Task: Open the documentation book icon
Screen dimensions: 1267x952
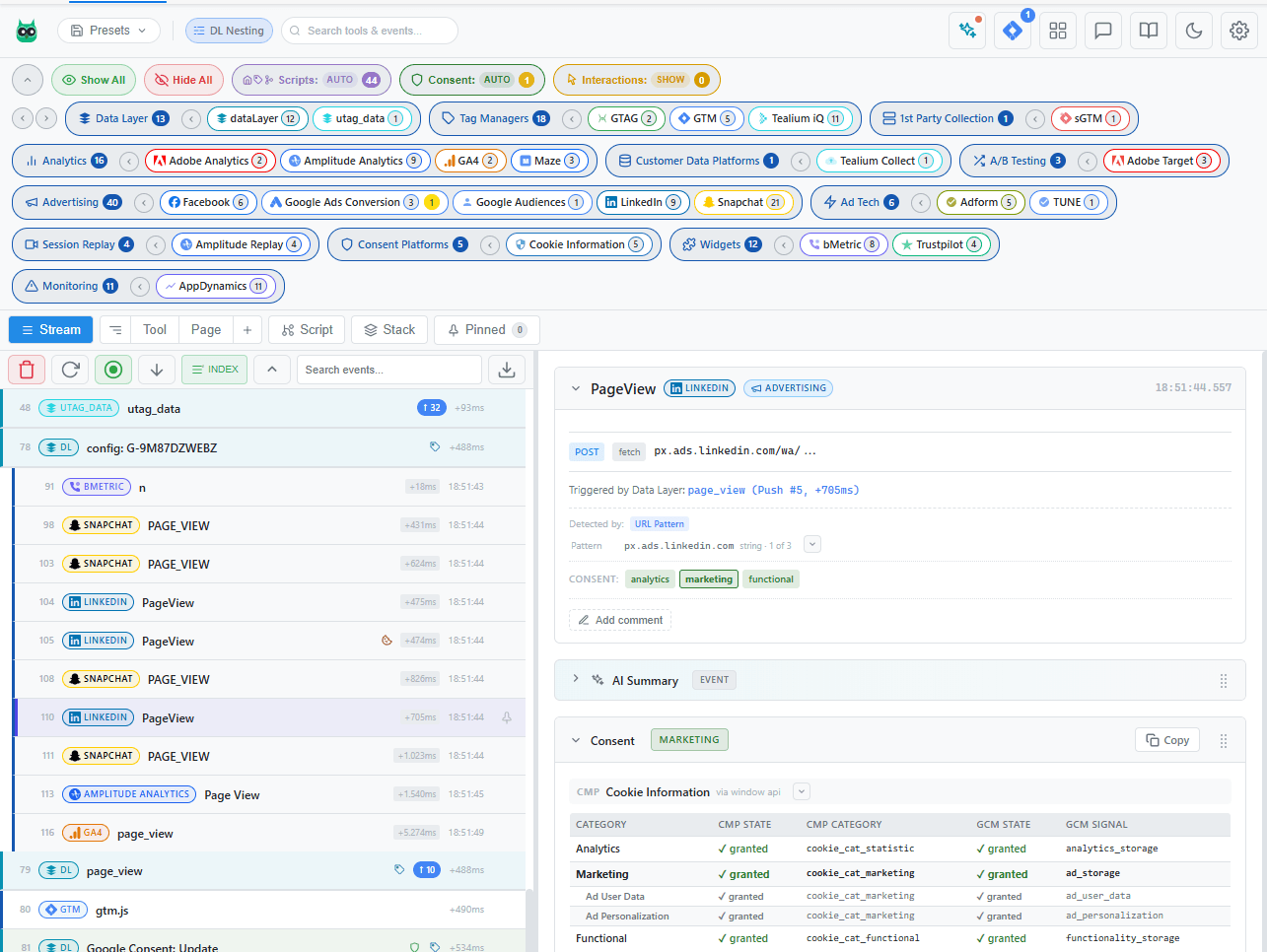Action: 1149,31
